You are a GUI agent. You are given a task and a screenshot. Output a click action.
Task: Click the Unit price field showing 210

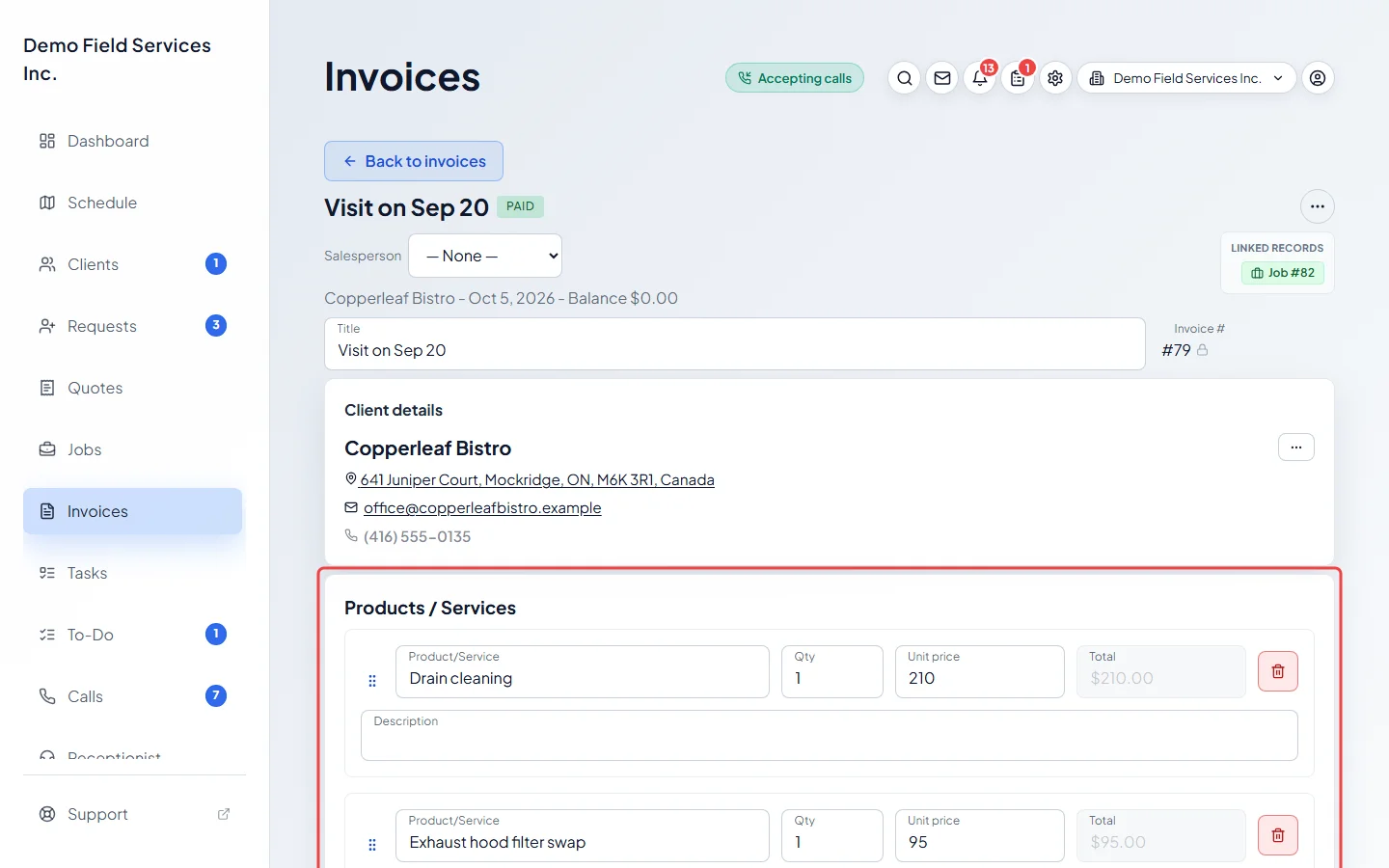(x=980, y=671)
